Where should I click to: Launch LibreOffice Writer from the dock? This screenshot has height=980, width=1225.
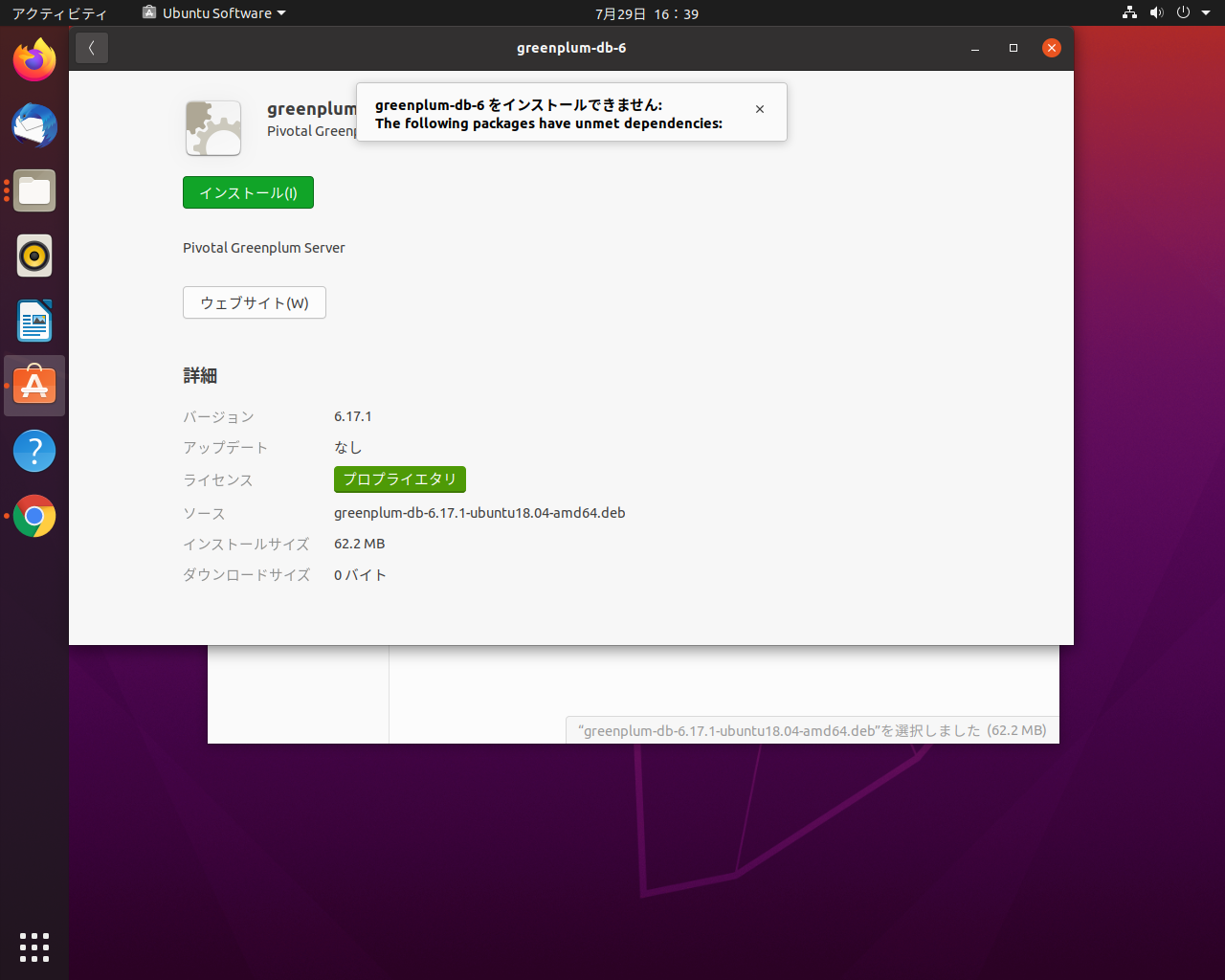pos(34,321)
